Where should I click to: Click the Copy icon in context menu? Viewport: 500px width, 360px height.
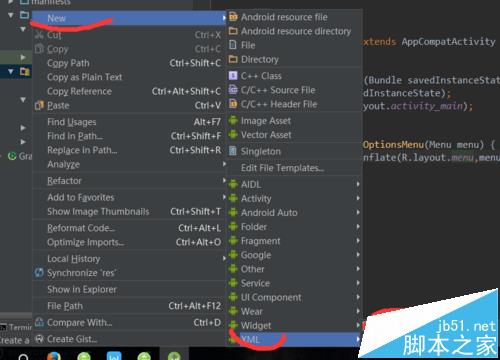tap(39, 49)
